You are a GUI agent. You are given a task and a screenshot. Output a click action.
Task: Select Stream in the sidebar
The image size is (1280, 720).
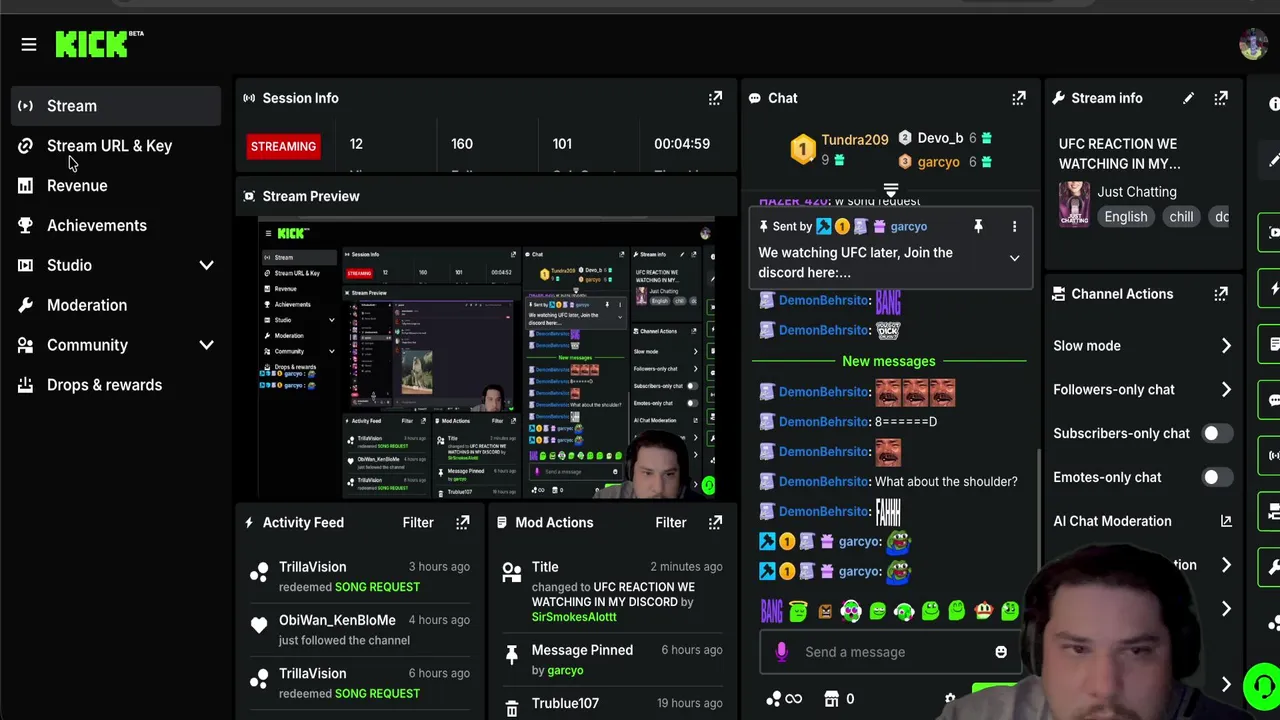click(x=116, y=106)
